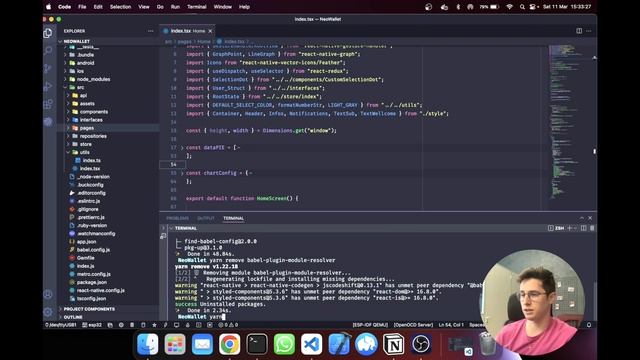Close the terminal panel
Image resolution: width=640 pixels, height=360 pixels.
tap(590, 218)
